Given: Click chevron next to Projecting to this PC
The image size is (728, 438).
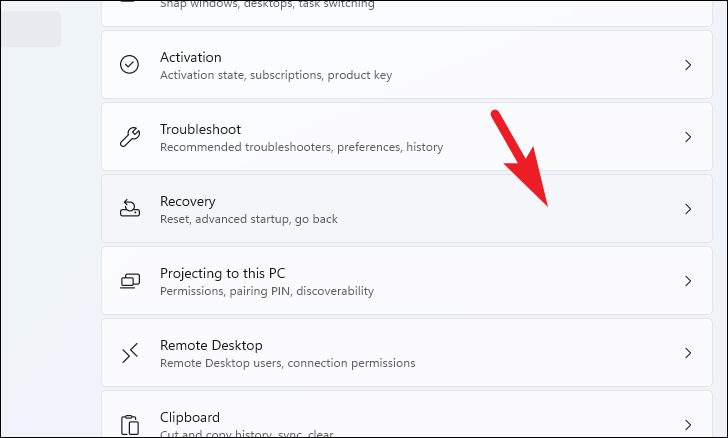Looking at the screenshot, I should (x=687, y=281).
